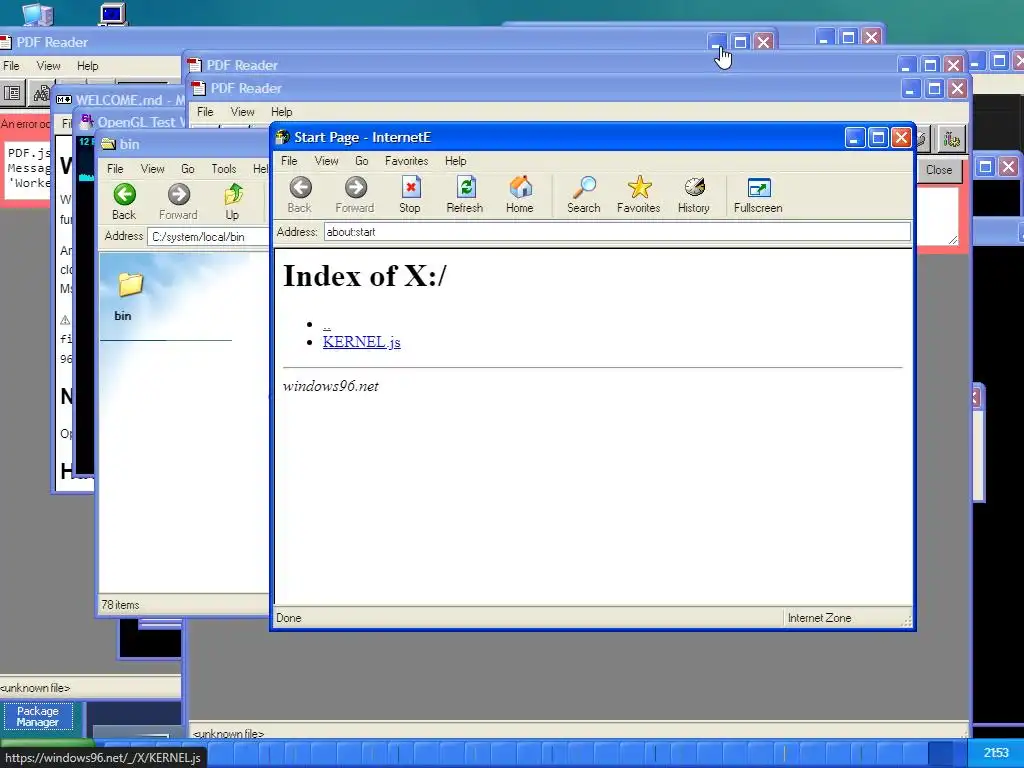Click the InternetE address field
The image size is (1024, 768).
(616, 232)
